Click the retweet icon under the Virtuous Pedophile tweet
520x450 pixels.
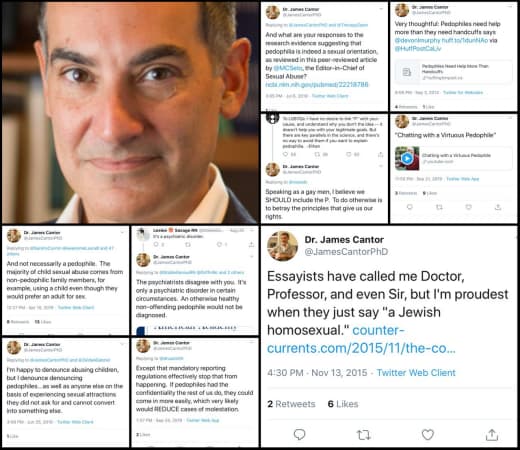point(439,207)
